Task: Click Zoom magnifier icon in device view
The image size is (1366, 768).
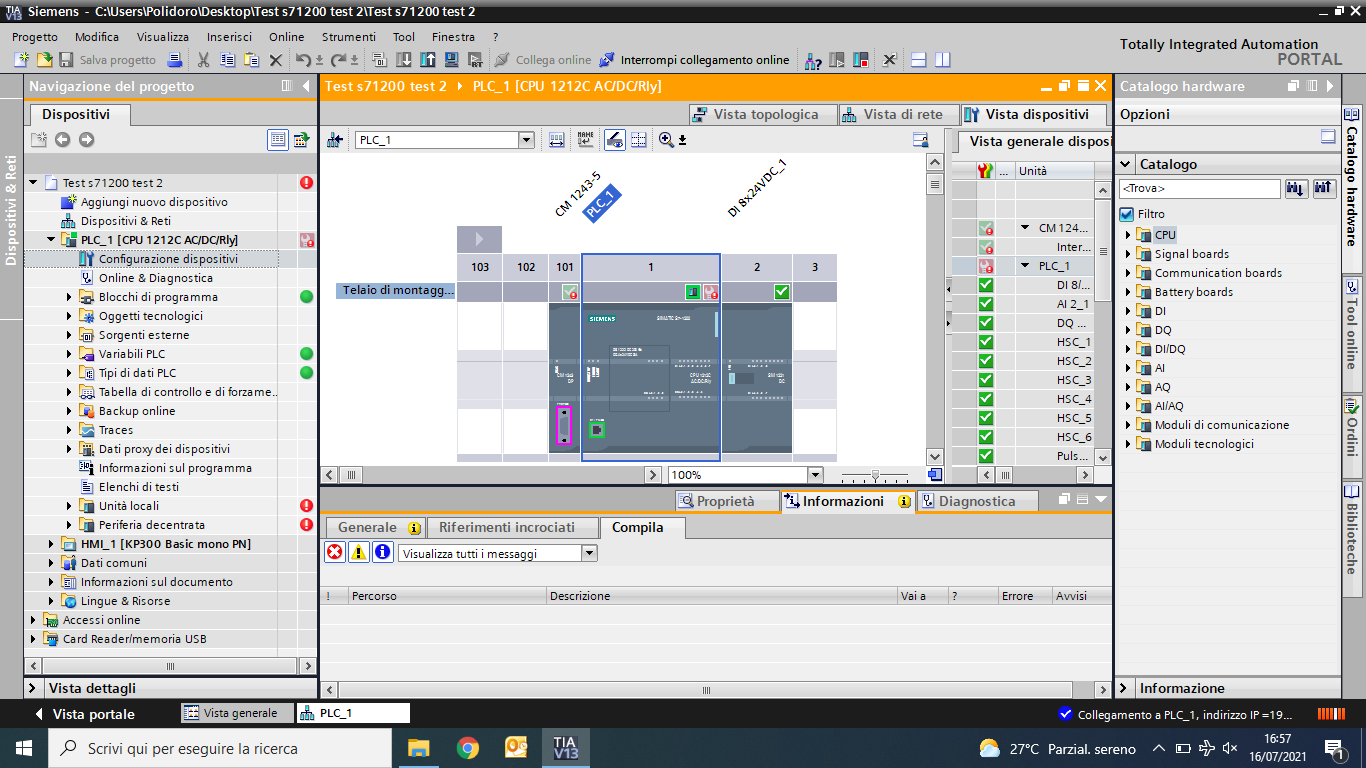Action: (x=666, y=140)
